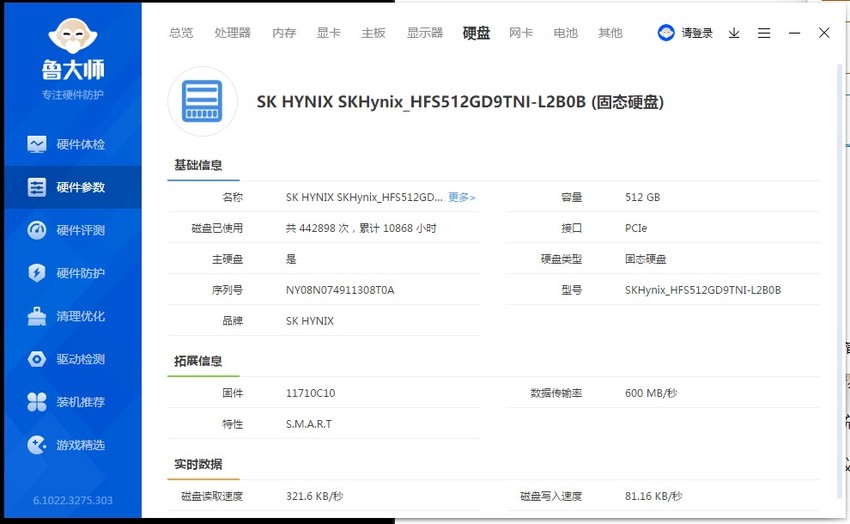
Task: Switch to the 显卡 graphics card tab
Action: click(329, 33)
